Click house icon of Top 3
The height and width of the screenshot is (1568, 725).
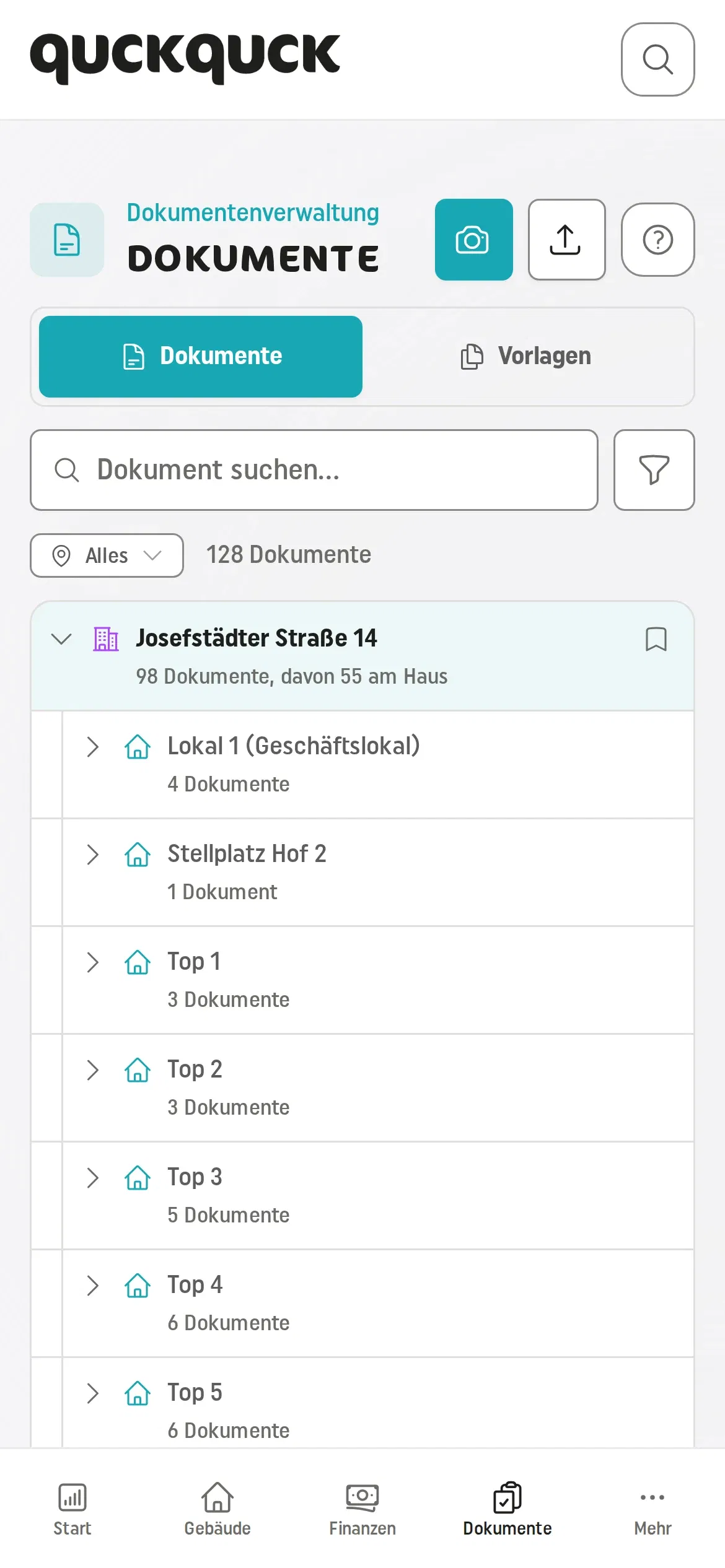(x=138, y=1178)
